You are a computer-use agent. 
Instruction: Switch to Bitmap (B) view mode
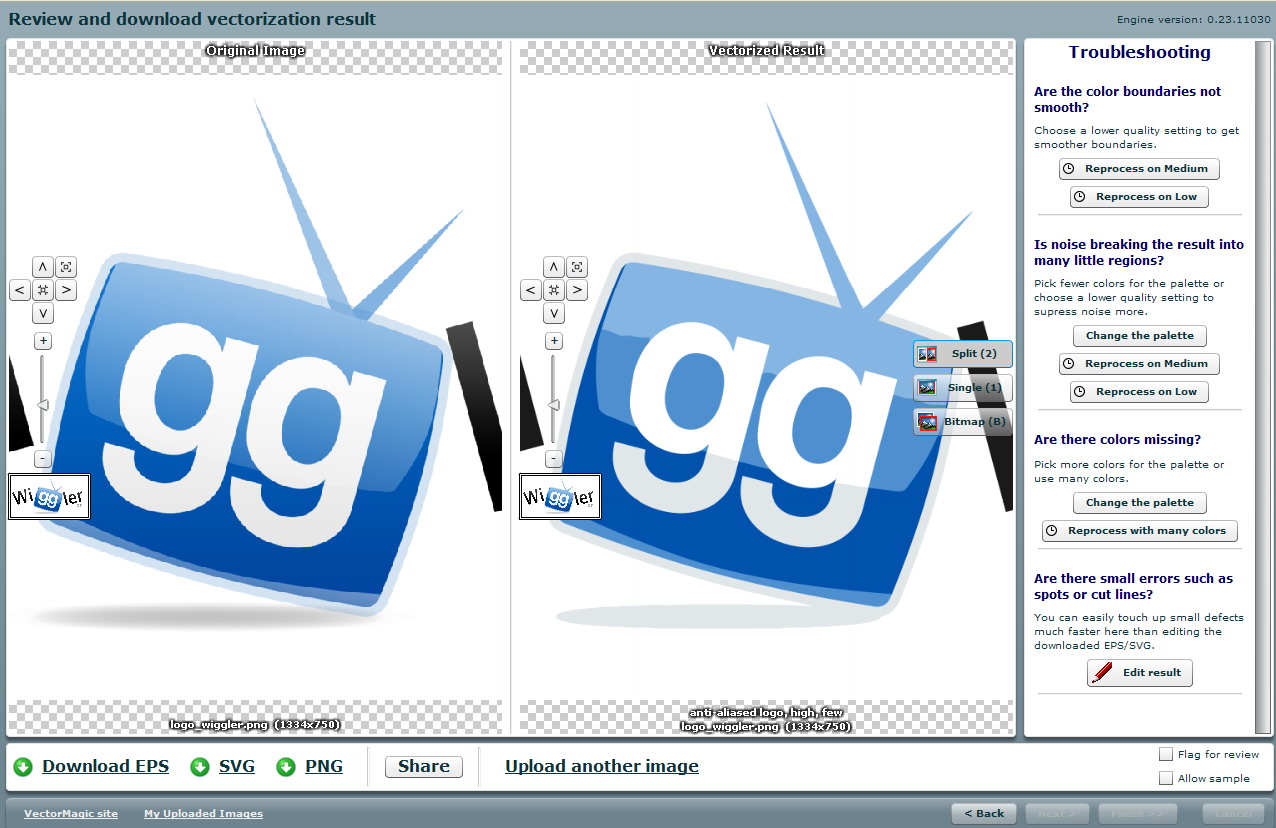963,422
